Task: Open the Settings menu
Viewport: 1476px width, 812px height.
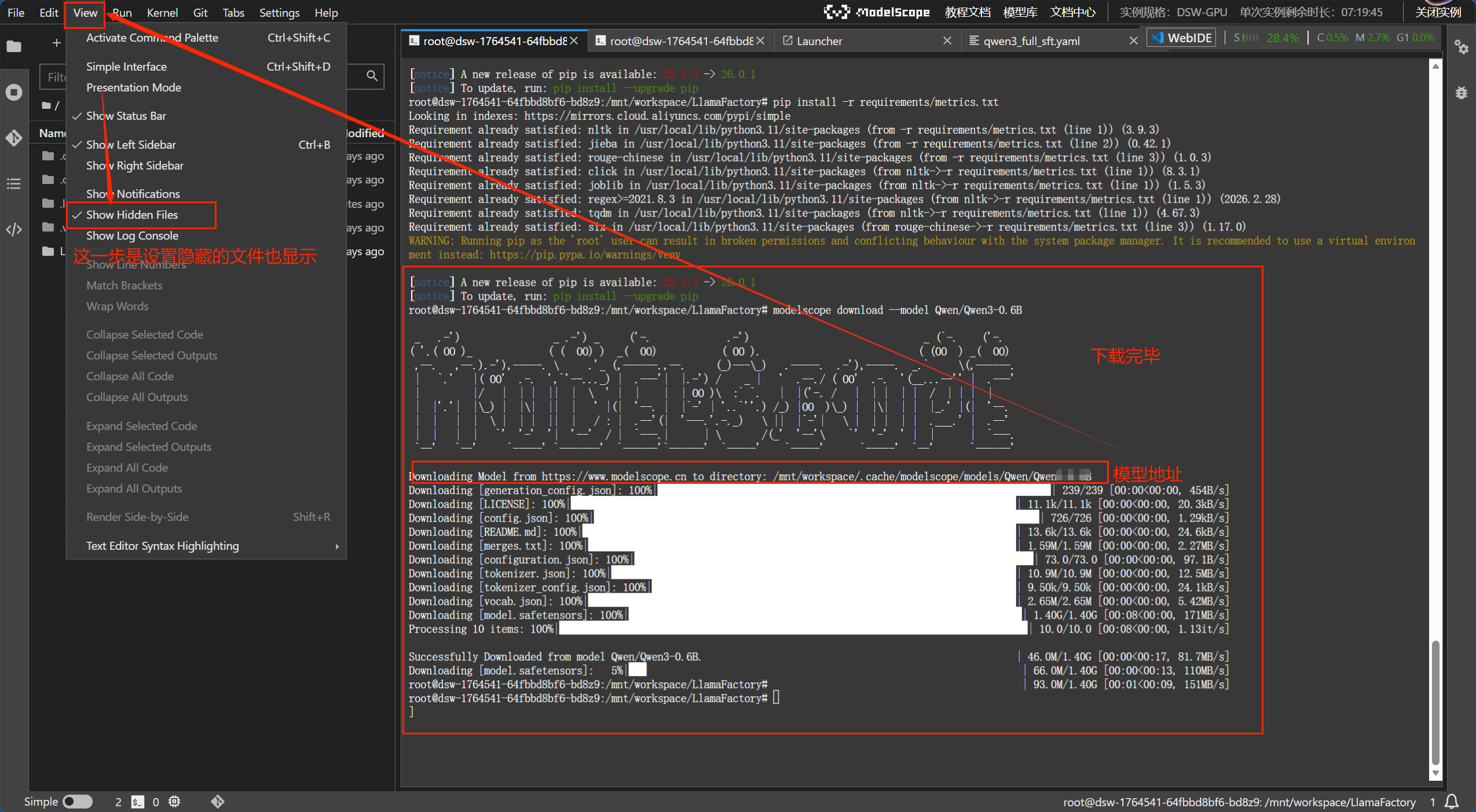Action: tap(279, 13)
